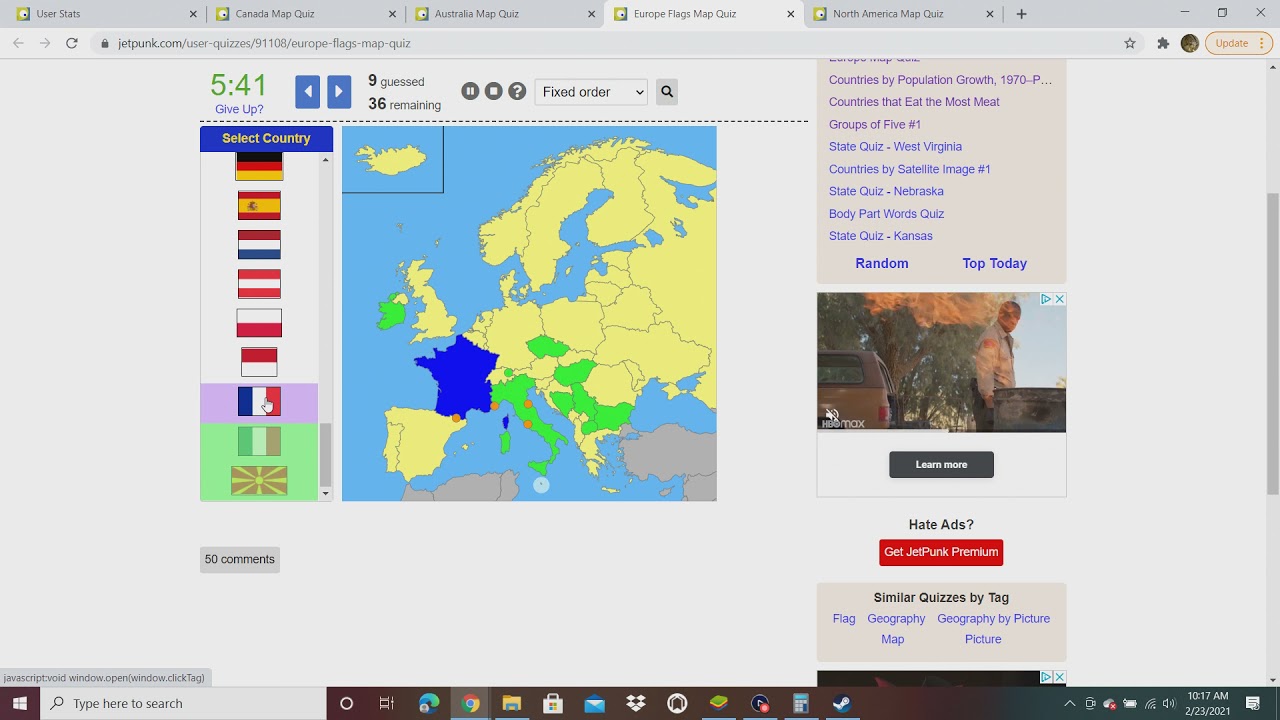Image resolution: width=1280 pixels, height=720 pixels.
Task: Switch to North America Map Quiz tab
Action: 902,14
